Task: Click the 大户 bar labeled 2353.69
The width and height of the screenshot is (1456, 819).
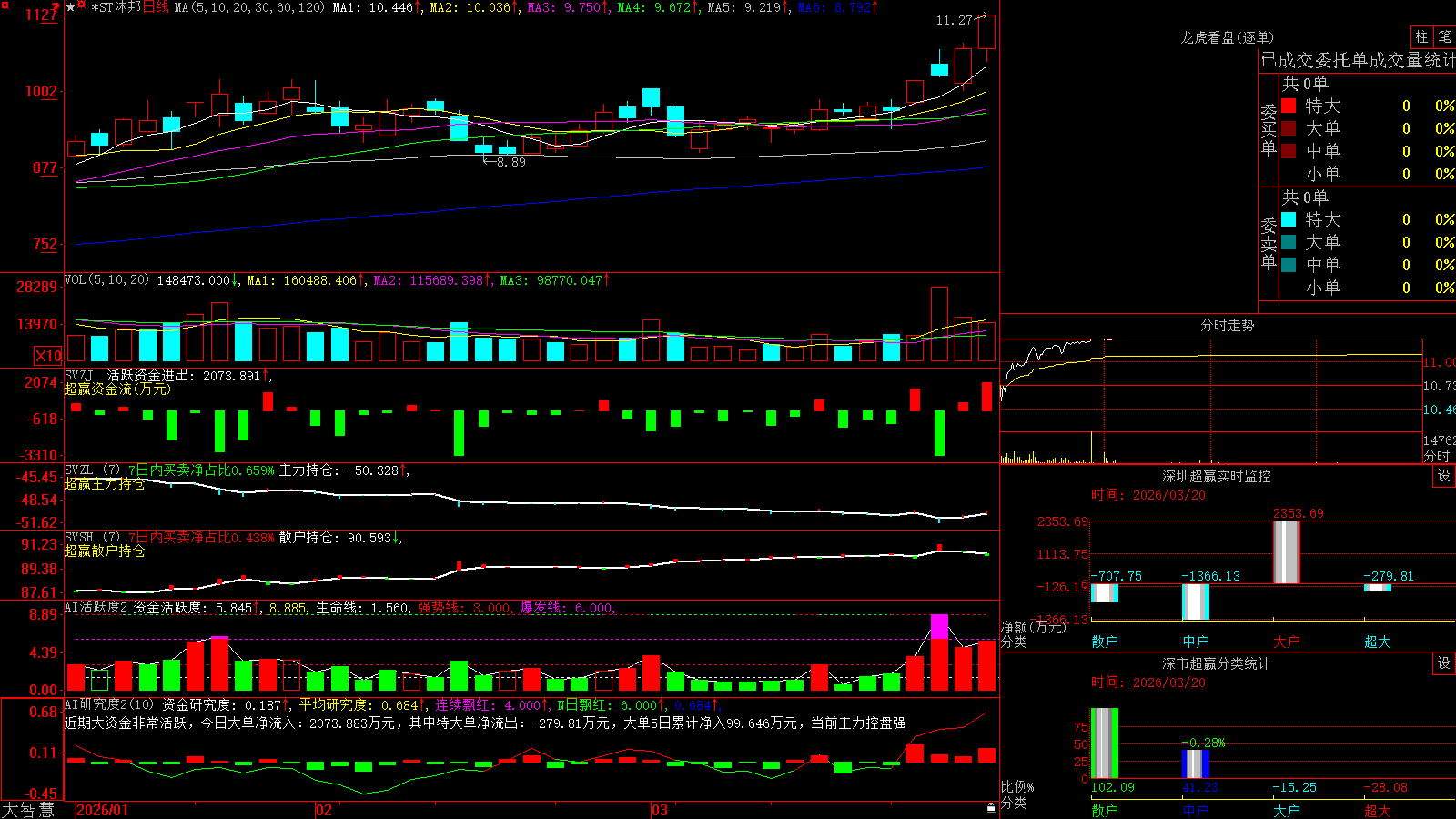Action: [x=1287, y=552]
